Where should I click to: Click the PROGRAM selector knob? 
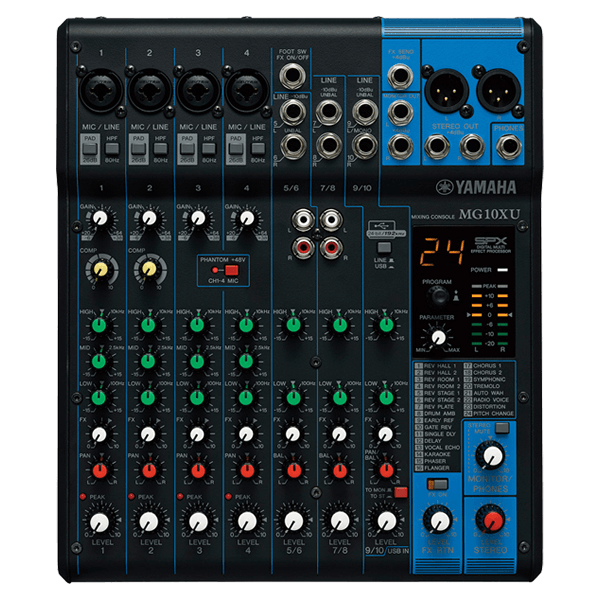click(438, 298)
